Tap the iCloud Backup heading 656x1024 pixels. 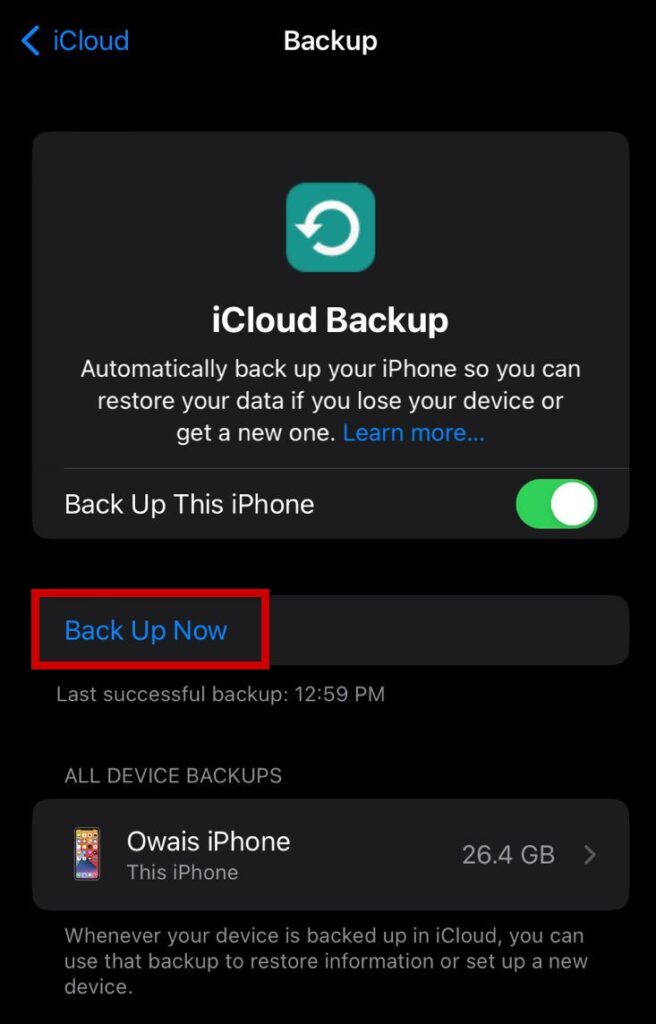331,320
